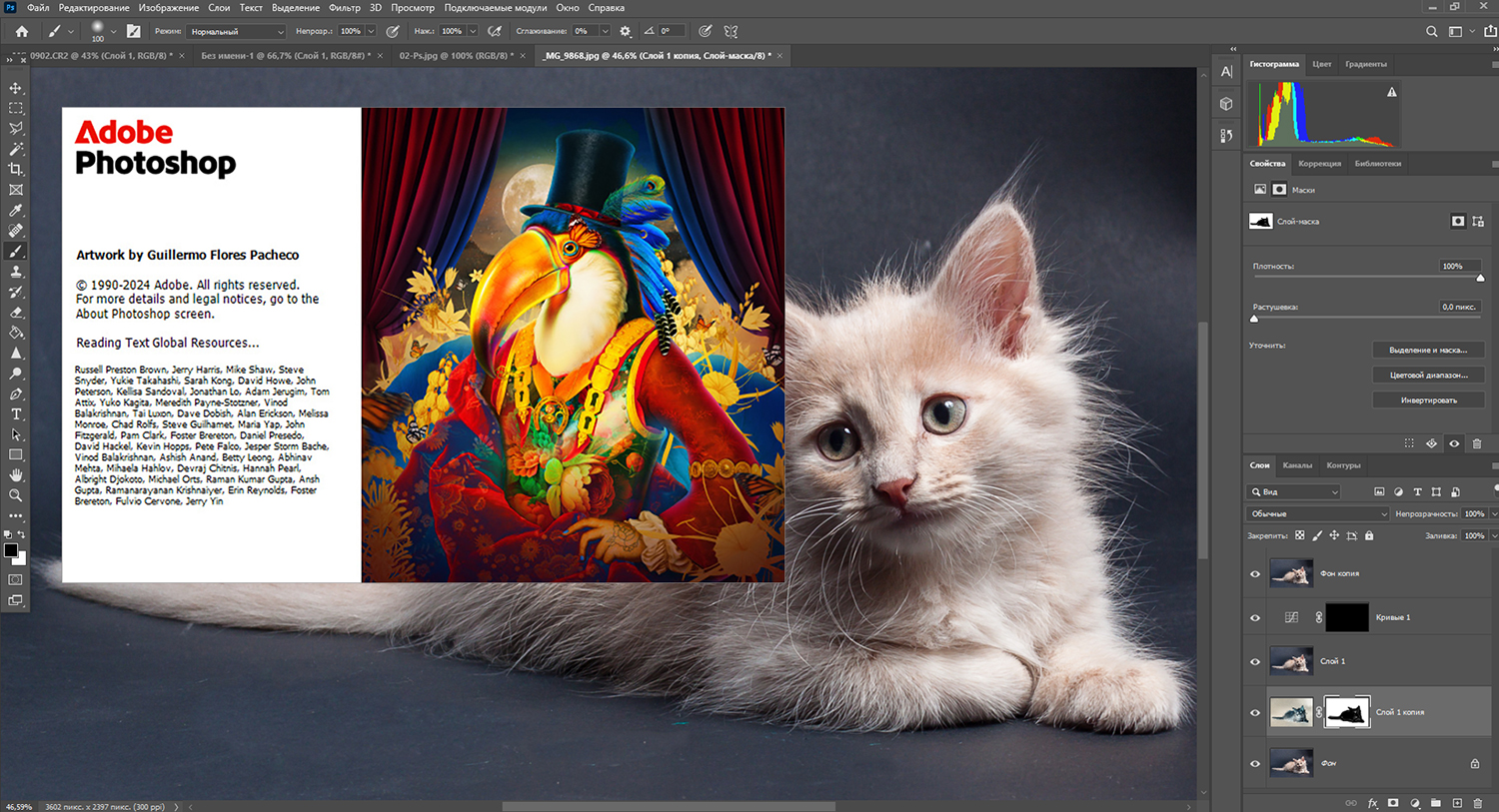1499x812 pixels.
Task: Switch to the 'Каналы' tab
Action: pyautogui.click(x=1297, y=465)
